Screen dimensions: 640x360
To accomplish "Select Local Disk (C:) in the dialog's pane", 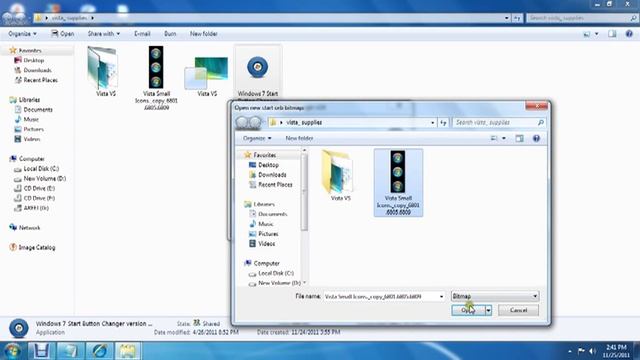I will point(276,273).
